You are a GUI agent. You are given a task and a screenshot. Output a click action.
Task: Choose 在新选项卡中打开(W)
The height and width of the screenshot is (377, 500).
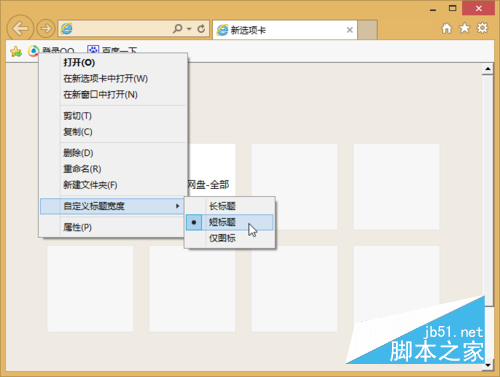(x=113, y=78)
